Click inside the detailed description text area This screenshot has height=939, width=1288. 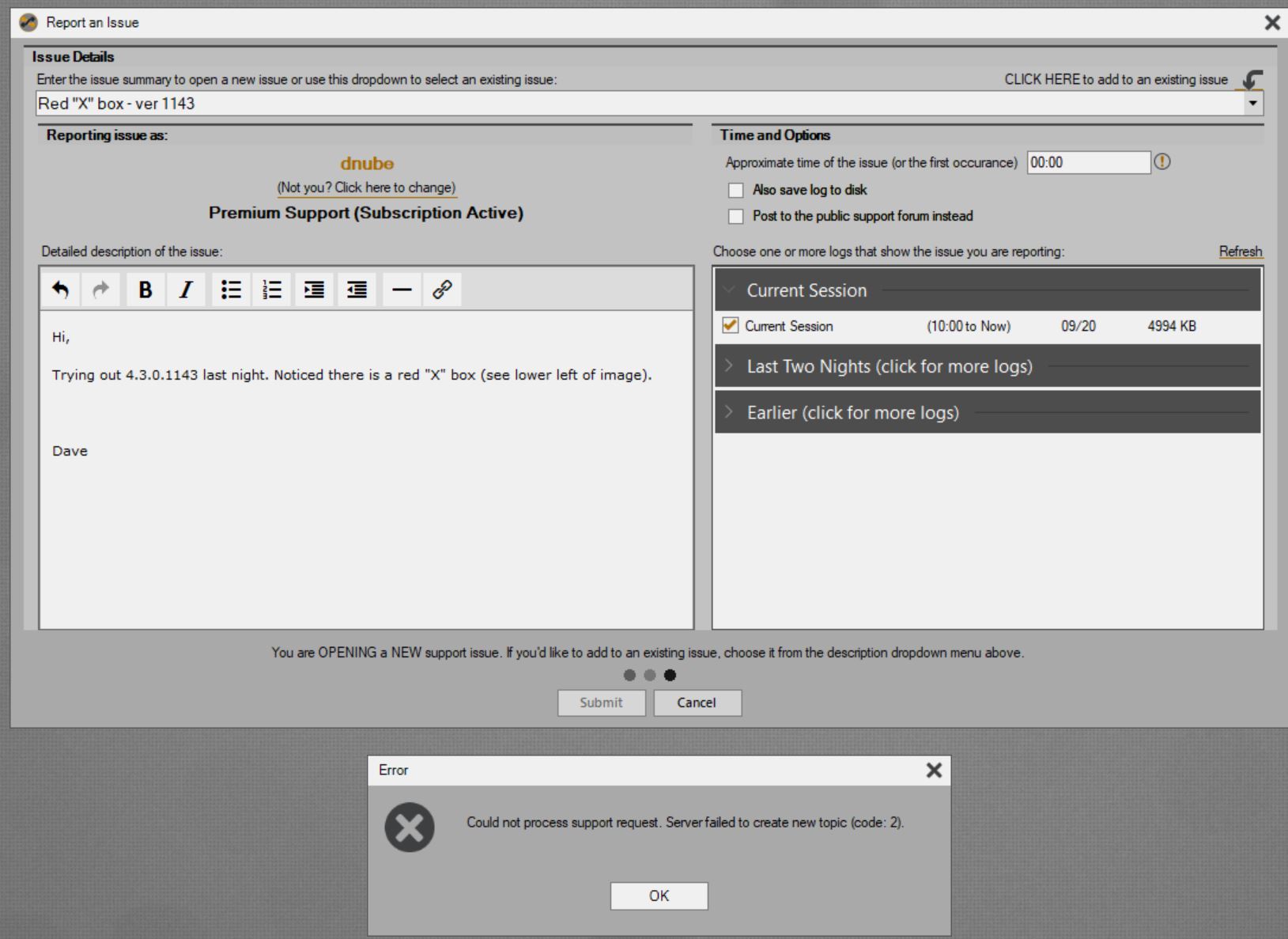point(366,469)
